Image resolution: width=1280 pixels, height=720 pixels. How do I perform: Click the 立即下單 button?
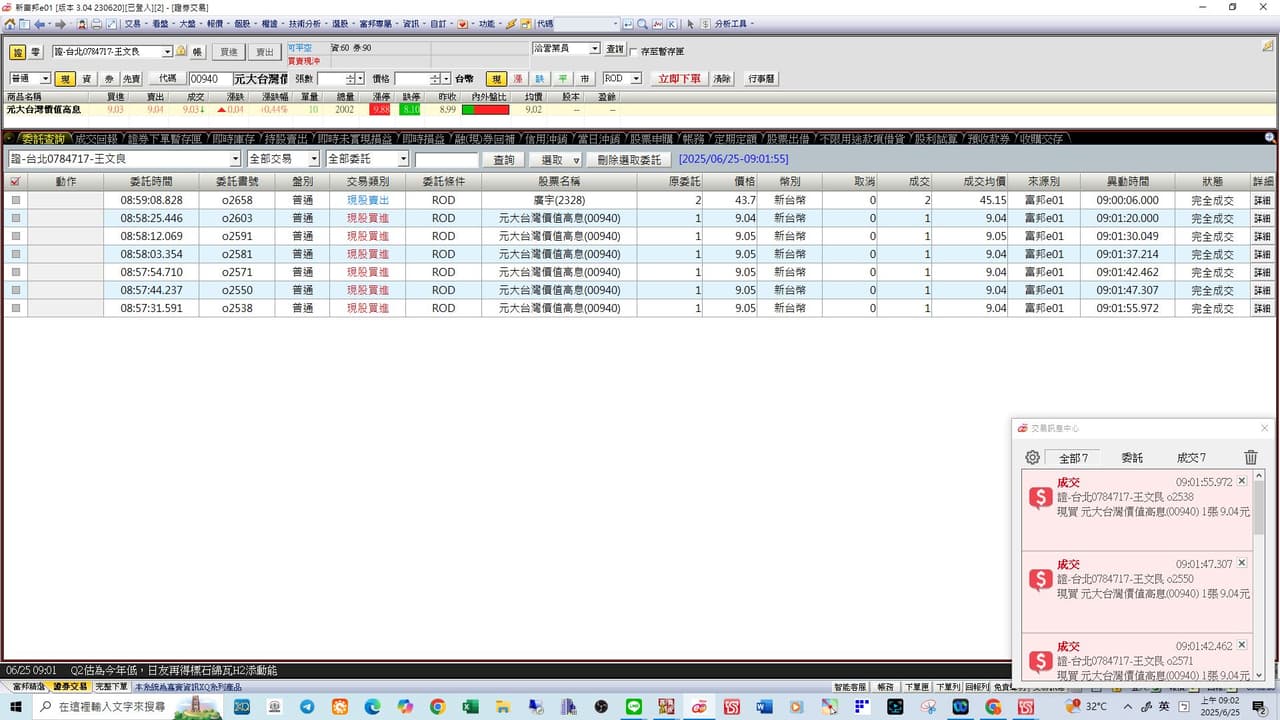[679, 79]
